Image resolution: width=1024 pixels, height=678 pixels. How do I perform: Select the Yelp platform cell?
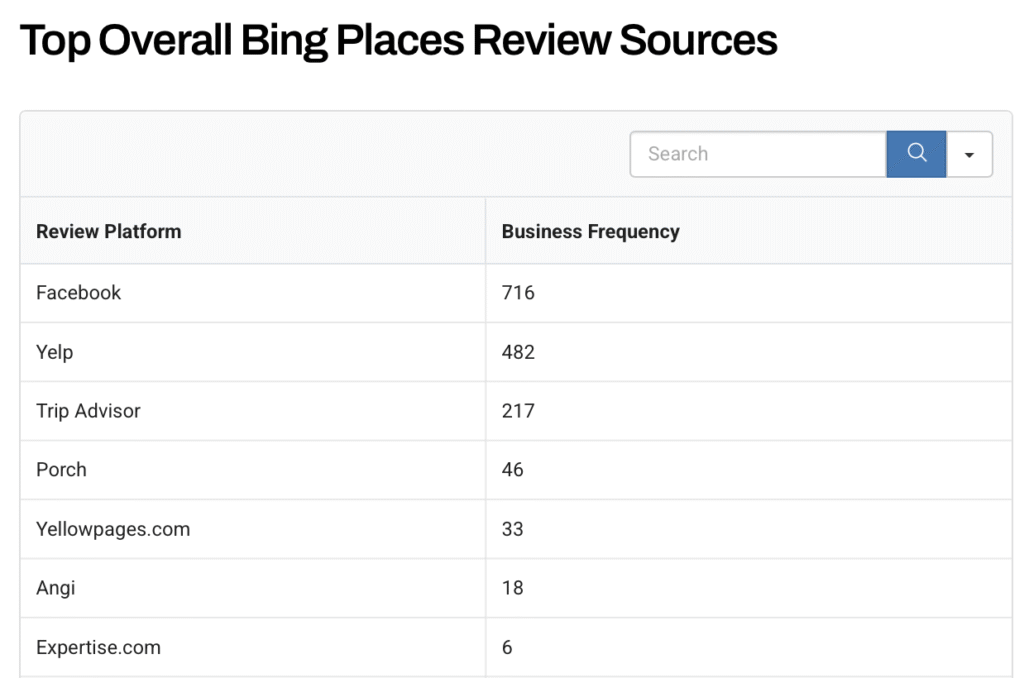(55, 352)
